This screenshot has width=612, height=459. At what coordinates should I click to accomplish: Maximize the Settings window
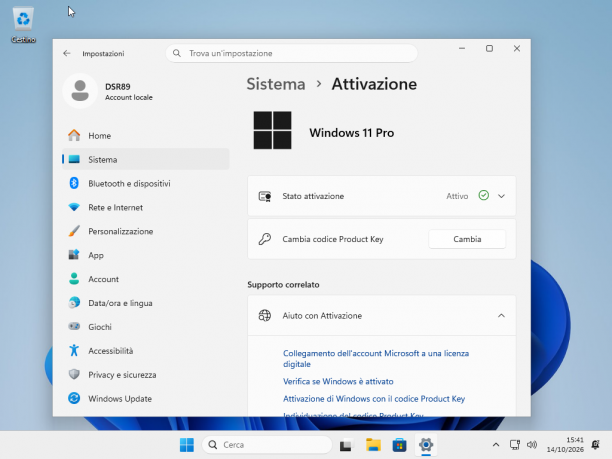(x=489, y=48)
